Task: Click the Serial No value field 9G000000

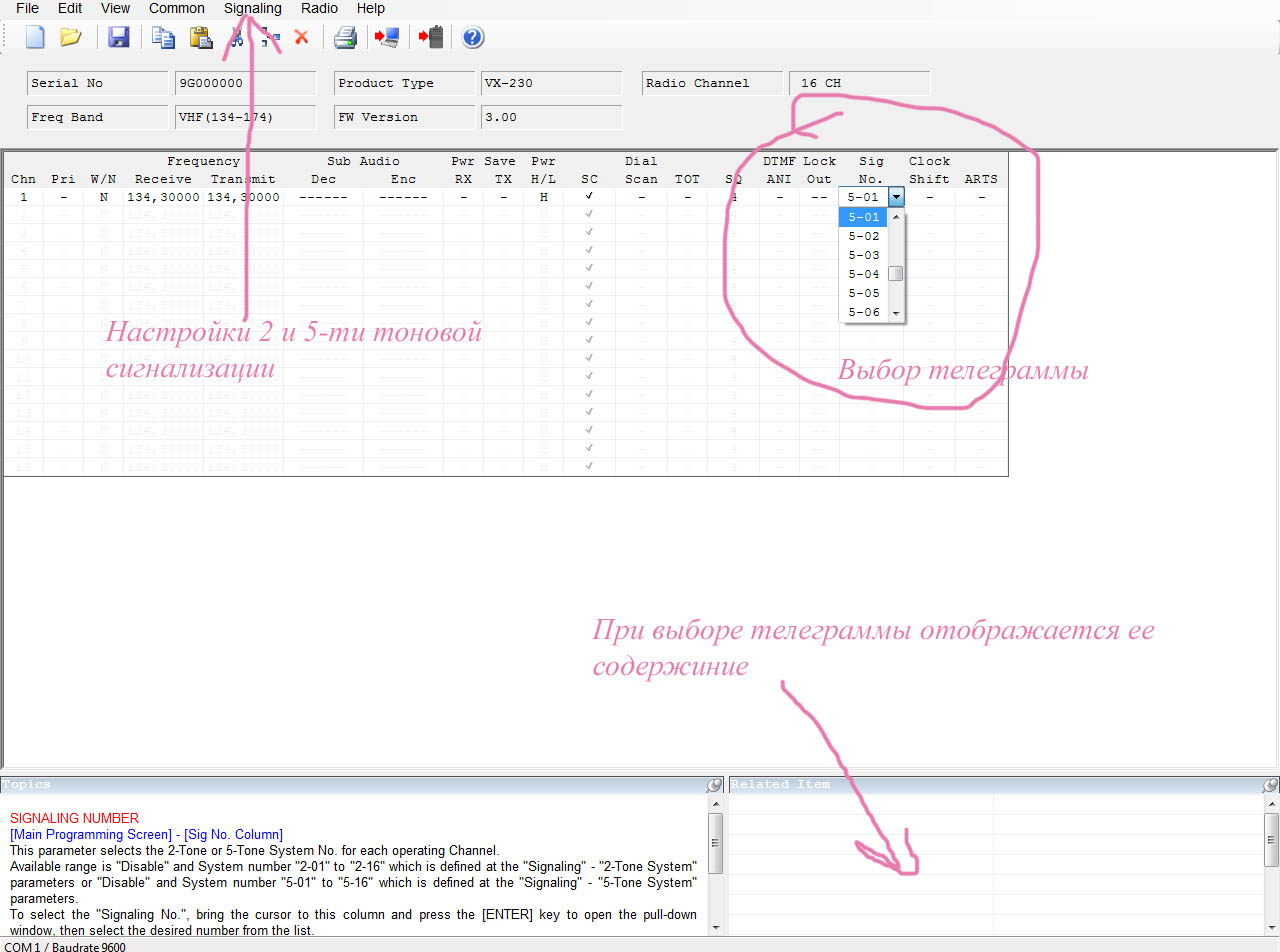Action: click(x=246, y=83)
